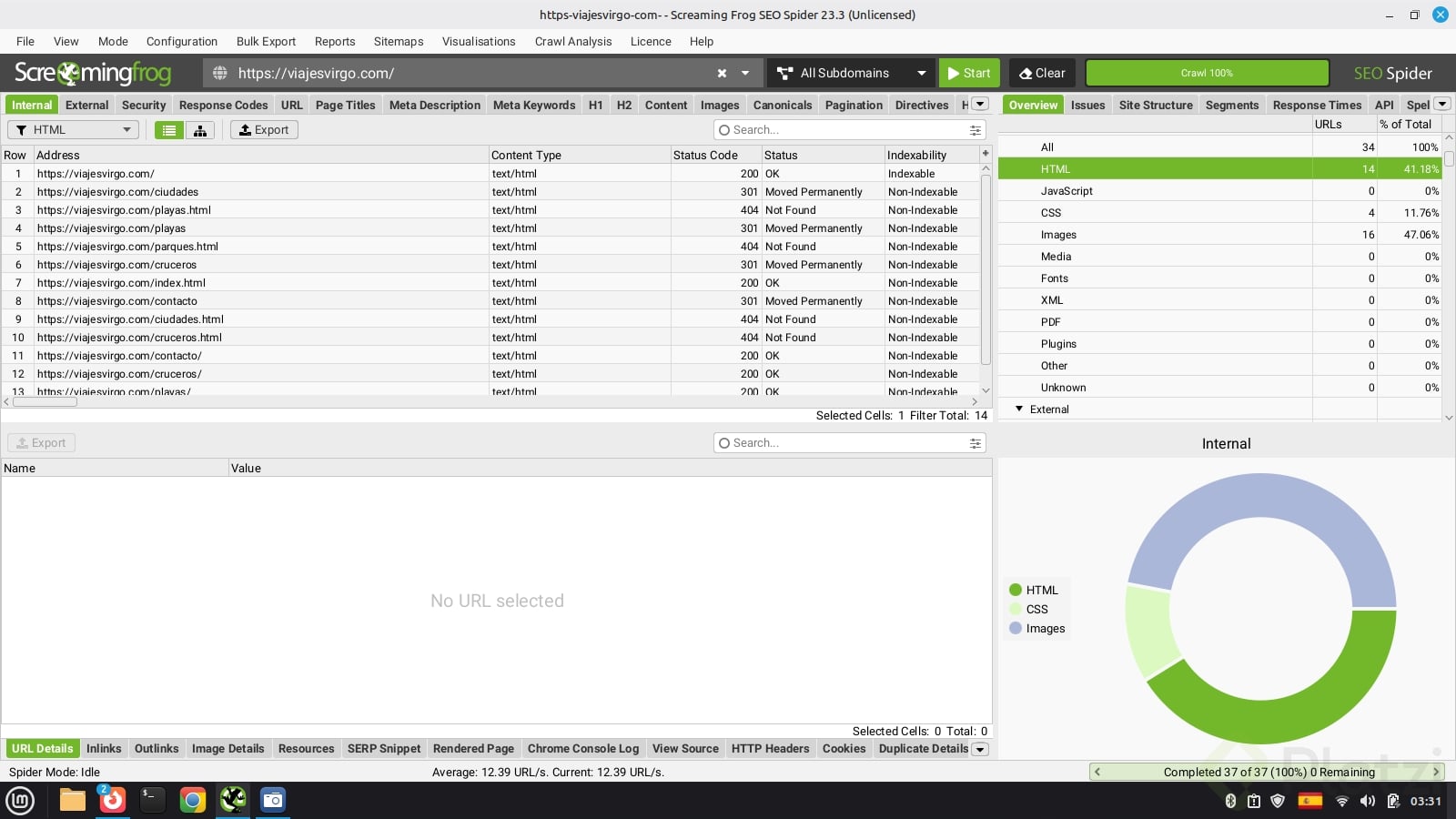Viewport: 1456px width, 819px height.
Task: Open search options in upper search box
Action: click(x=976, y=130)
